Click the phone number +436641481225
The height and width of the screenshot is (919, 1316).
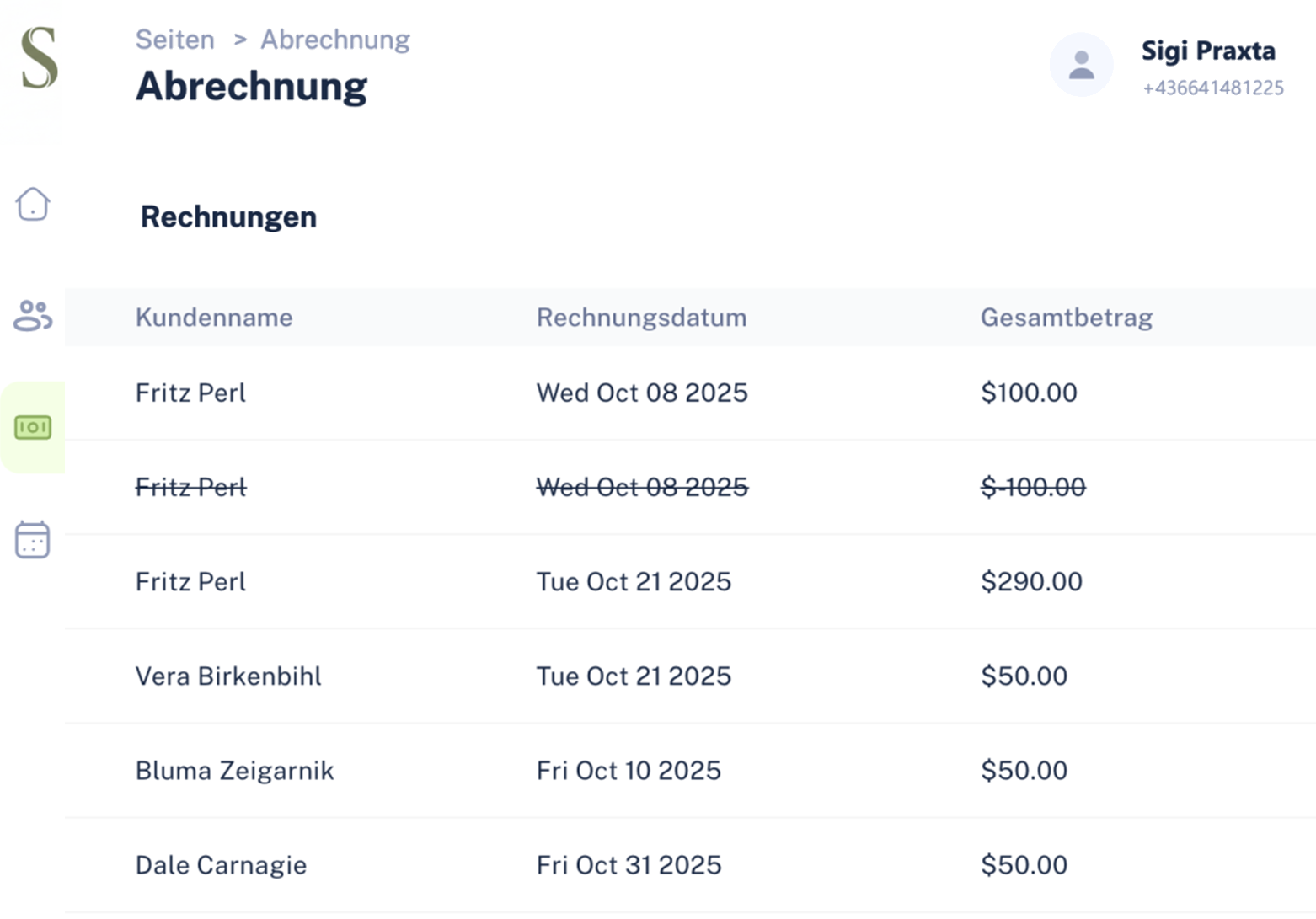pos(1212,88)
